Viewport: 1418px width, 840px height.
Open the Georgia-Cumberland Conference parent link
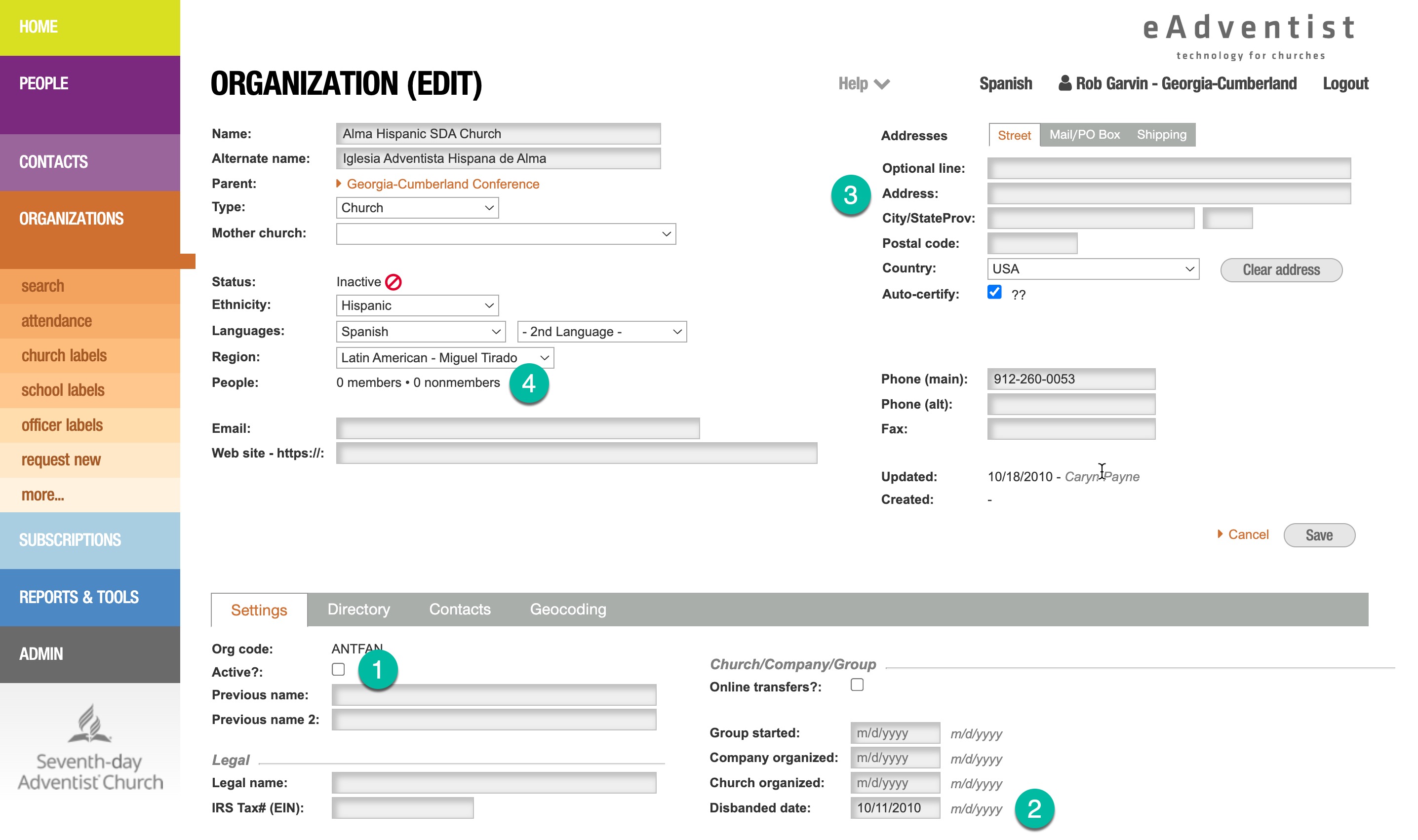442,184
